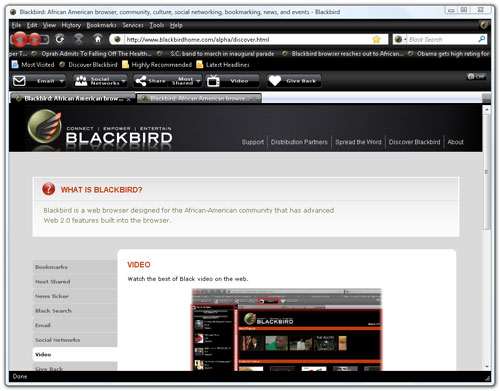The height and width of the screenshot is (391, 500).
Task: Click the video feature screenshot thumbnail
Action: click(x=286, y=330)
